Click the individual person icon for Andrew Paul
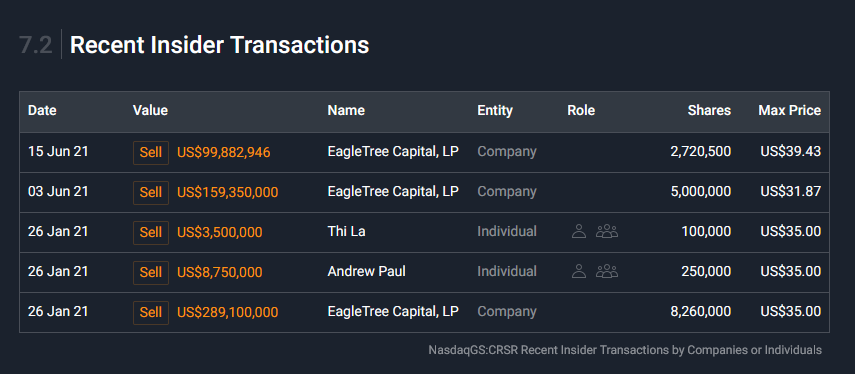The height and width of the screenshot is (374, 855). click(x=579, y=272)
